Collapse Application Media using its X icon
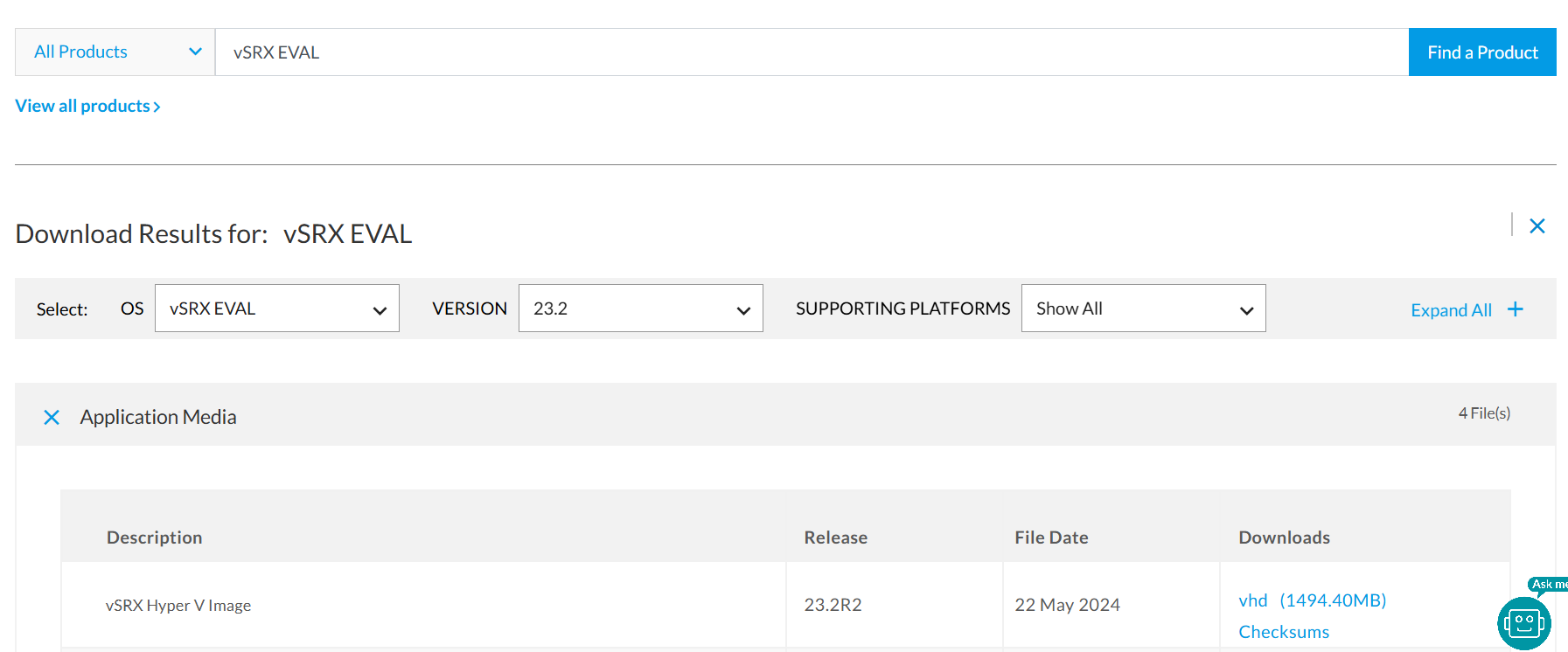Image resolution: width=1568 pixels, height=652 pixels. point(52,418)
